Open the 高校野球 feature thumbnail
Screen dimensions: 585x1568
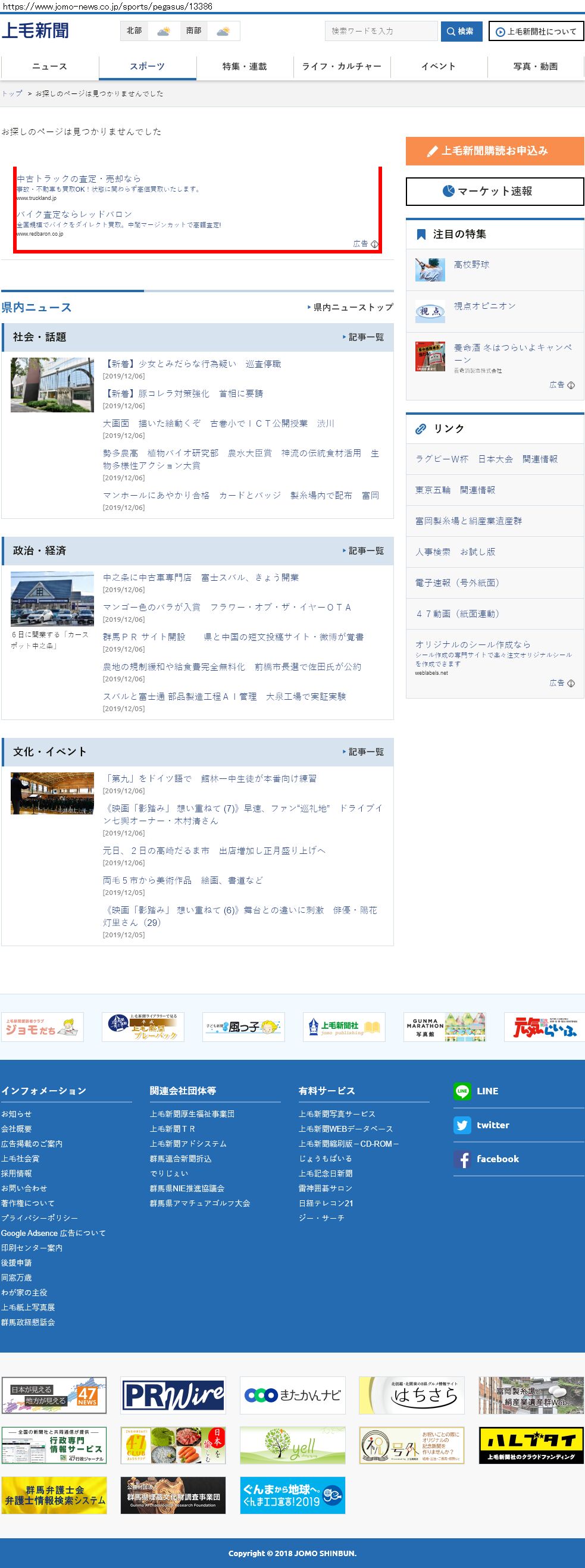[430, 270]
